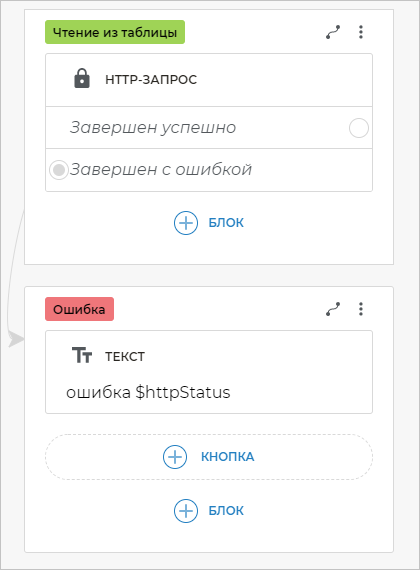
Task: Open the HTTP-ЗАПРОС block header
Action: point(209,80)
